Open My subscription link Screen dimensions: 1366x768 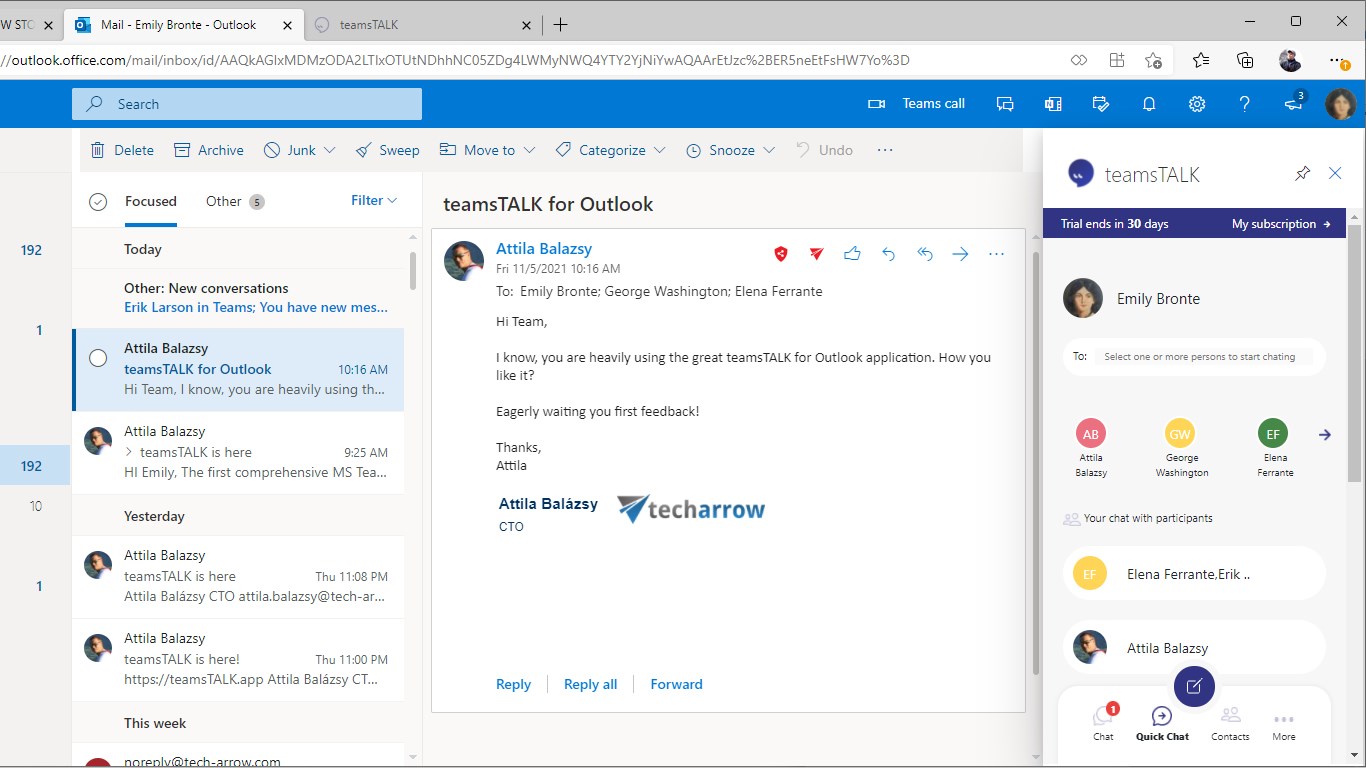[1281, 224]
